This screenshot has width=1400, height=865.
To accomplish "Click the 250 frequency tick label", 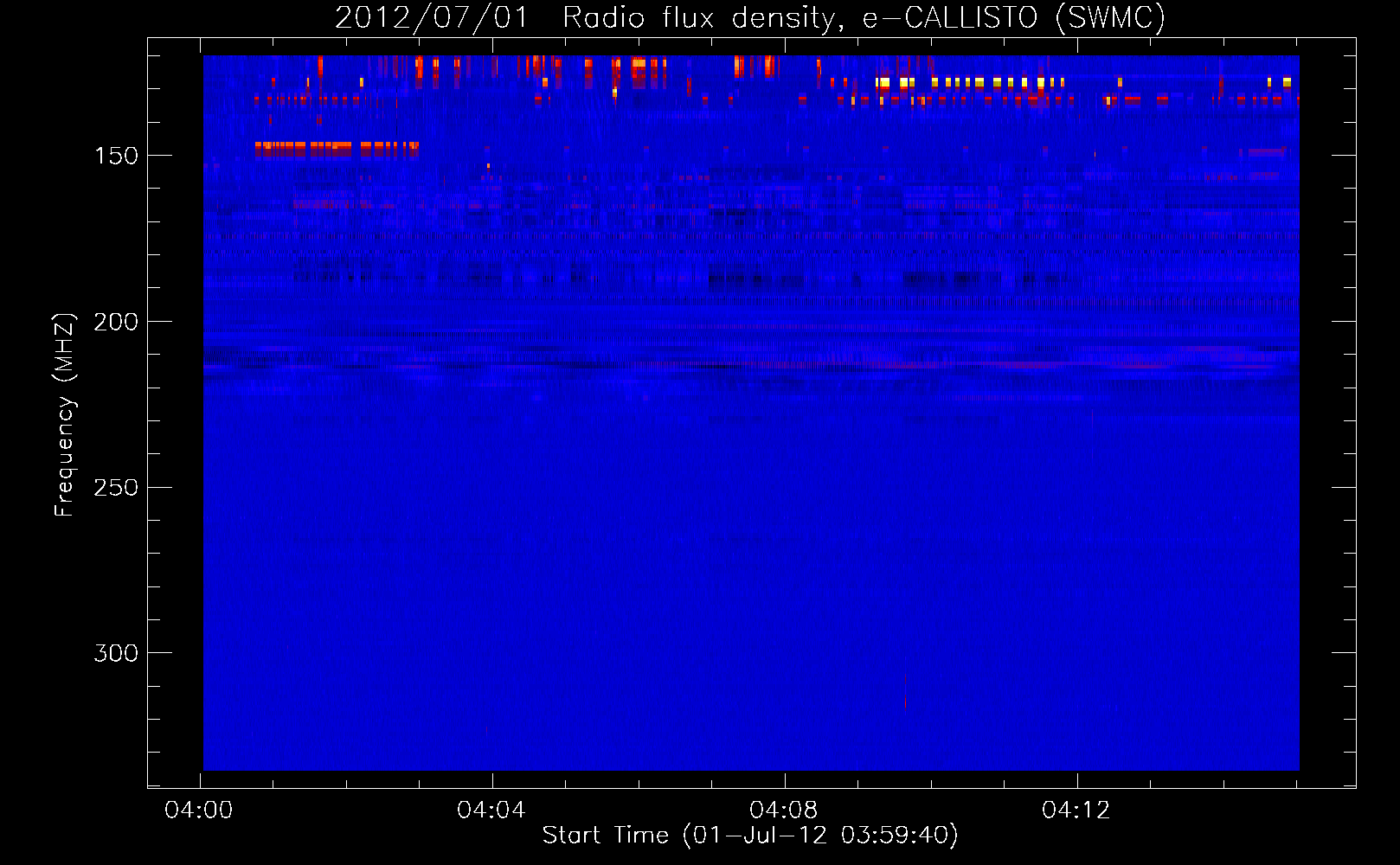I will (116, 487).
